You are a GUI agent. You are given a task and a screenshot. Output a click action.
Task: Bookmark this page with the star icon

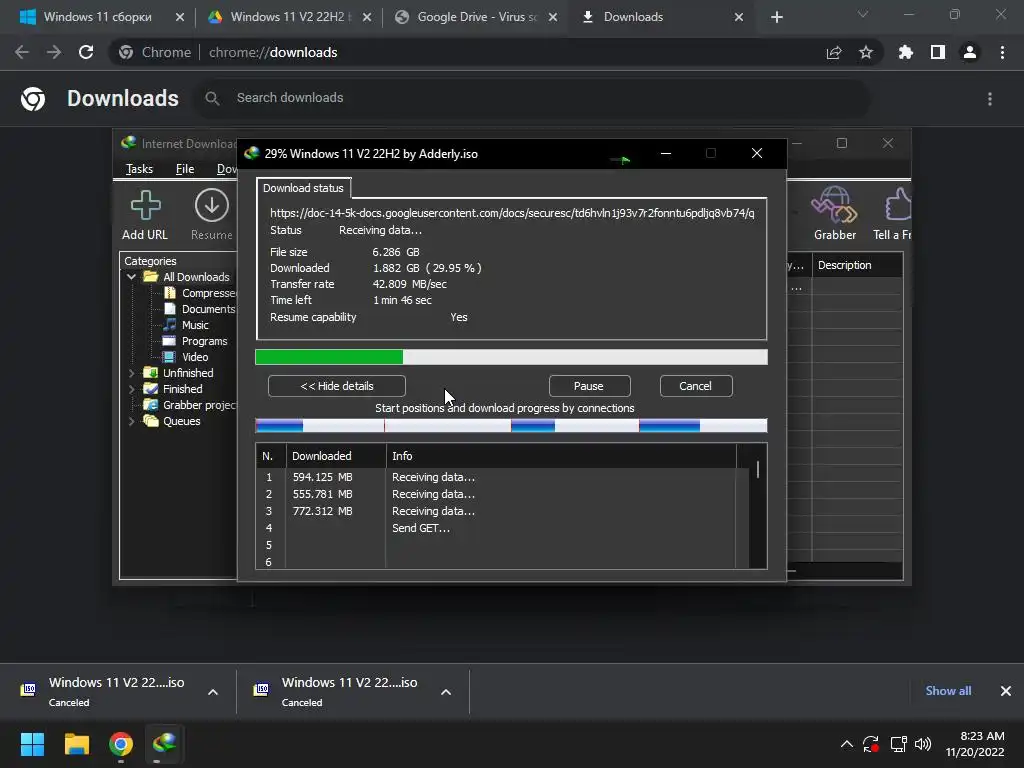866,52
